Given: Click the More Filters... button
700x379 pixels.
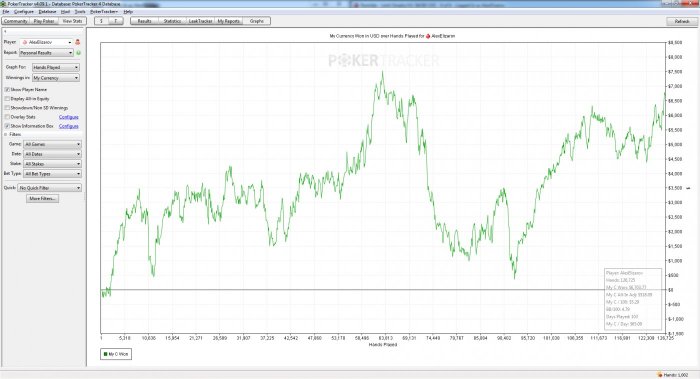Looking at the screenshot, I should [42, 199].
